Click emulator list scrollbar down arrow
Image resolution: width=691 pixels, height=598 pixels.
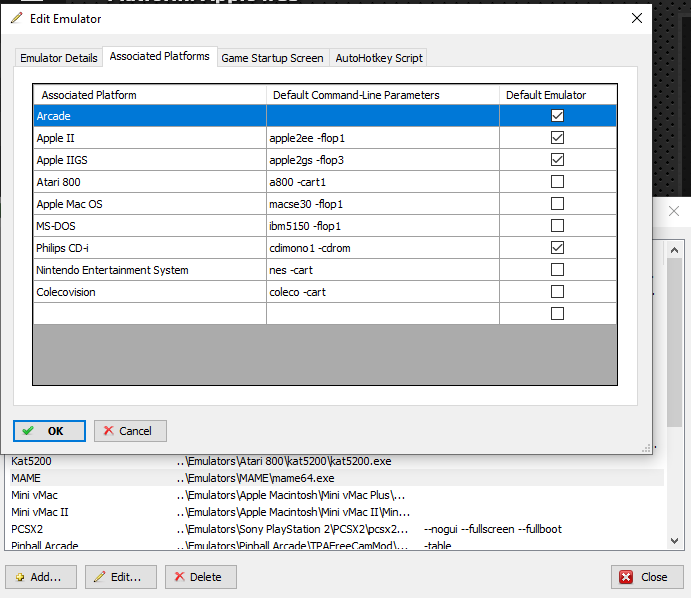point(674,540)
